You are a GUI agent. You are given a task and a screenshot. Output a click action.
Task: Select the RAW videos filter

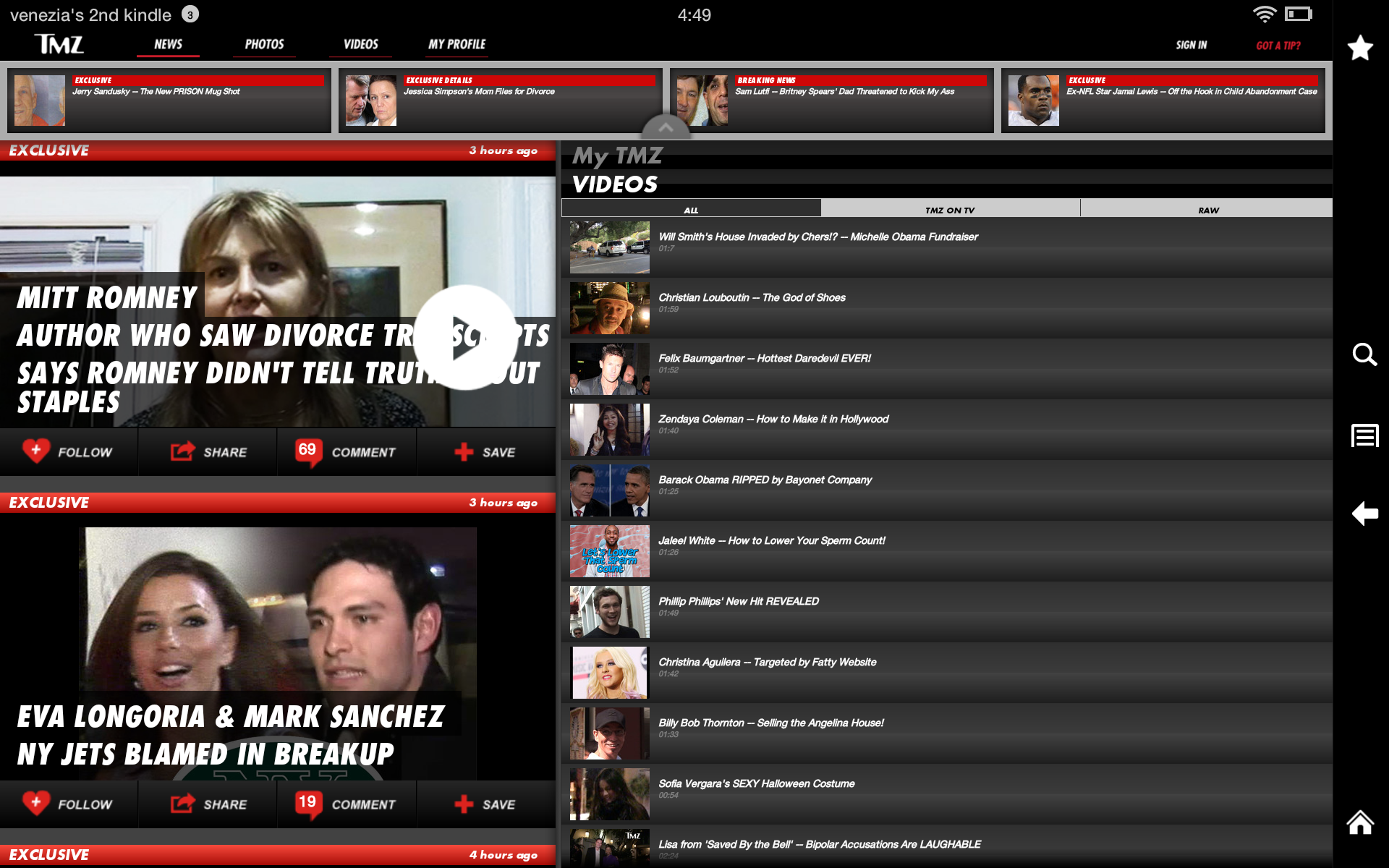[1208, 210]
